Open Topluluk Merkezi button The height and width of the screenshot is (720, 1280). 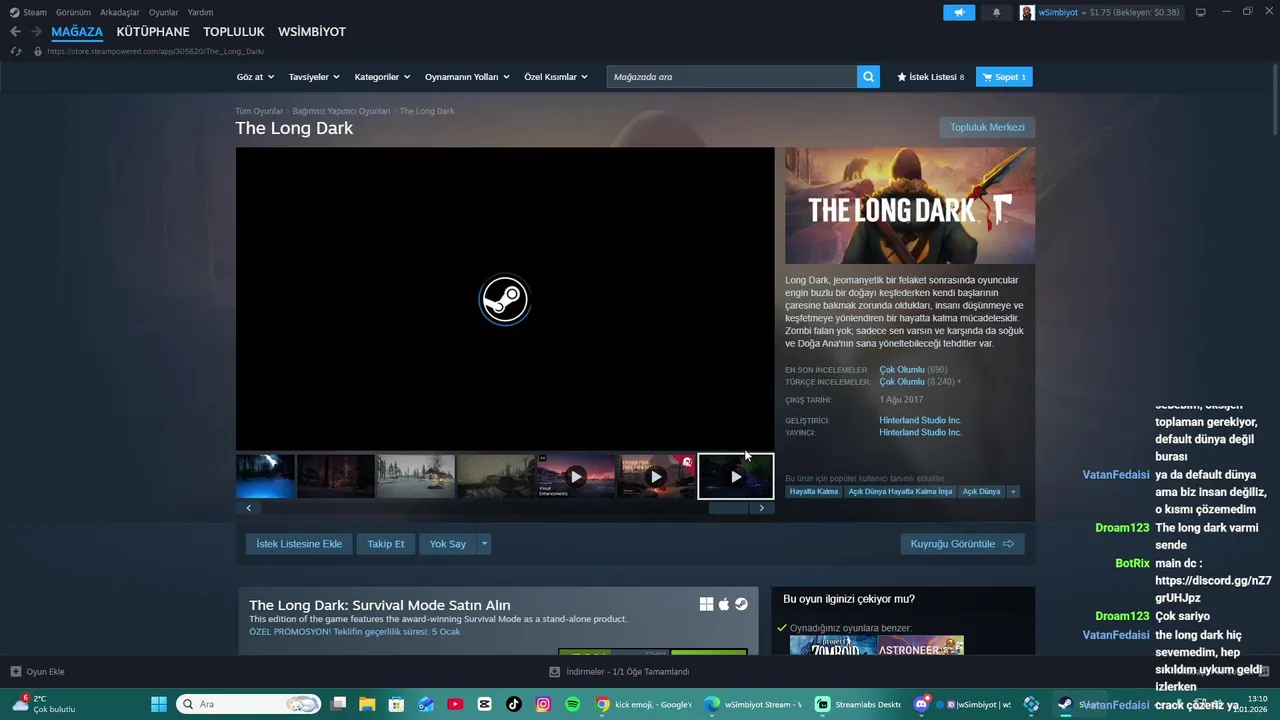987,127
